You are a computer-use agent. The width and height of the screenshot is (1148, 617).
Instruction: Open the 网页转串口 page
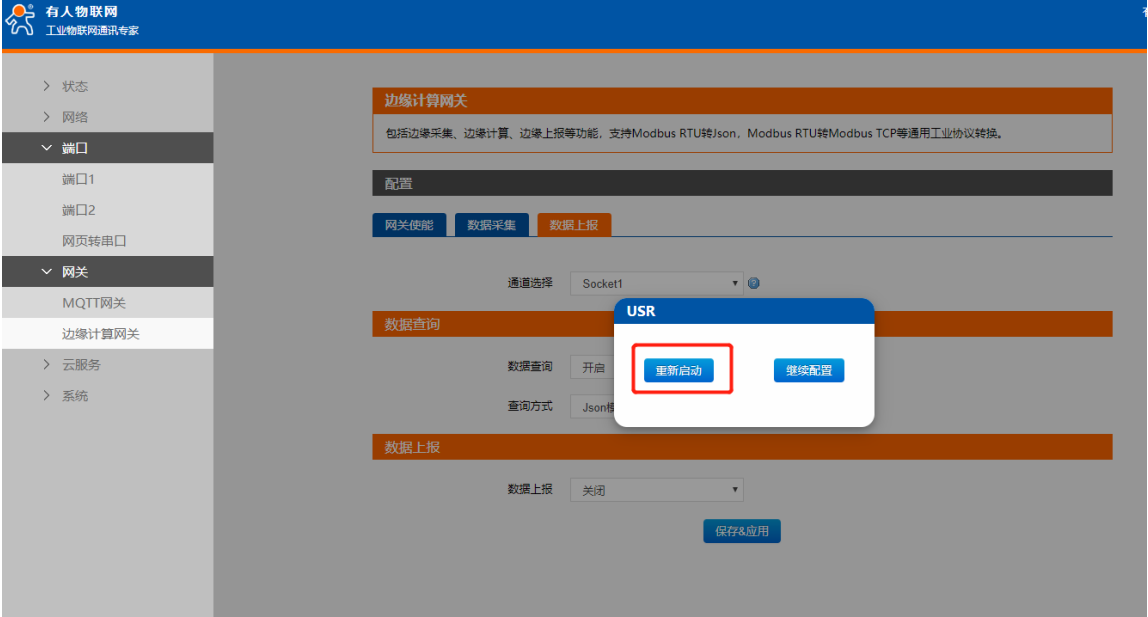point(94,241)
